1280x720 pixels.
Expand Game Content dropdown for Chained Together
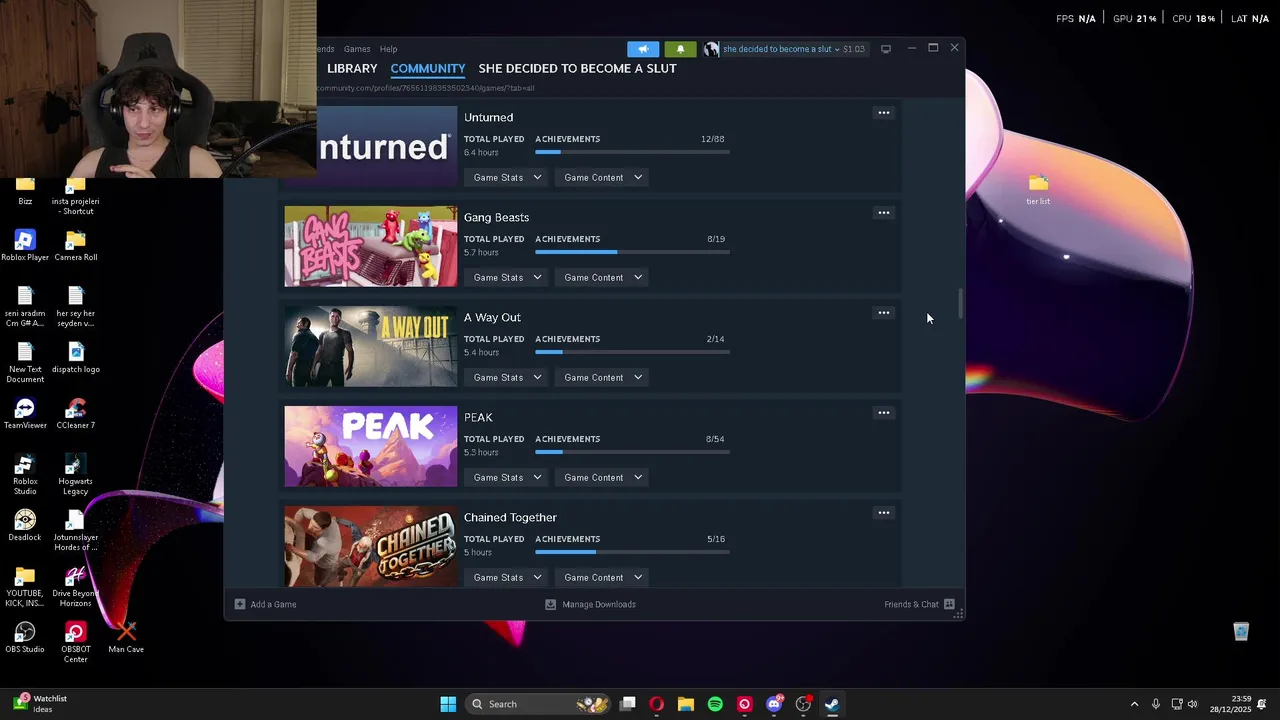click(x=603, y=577)
